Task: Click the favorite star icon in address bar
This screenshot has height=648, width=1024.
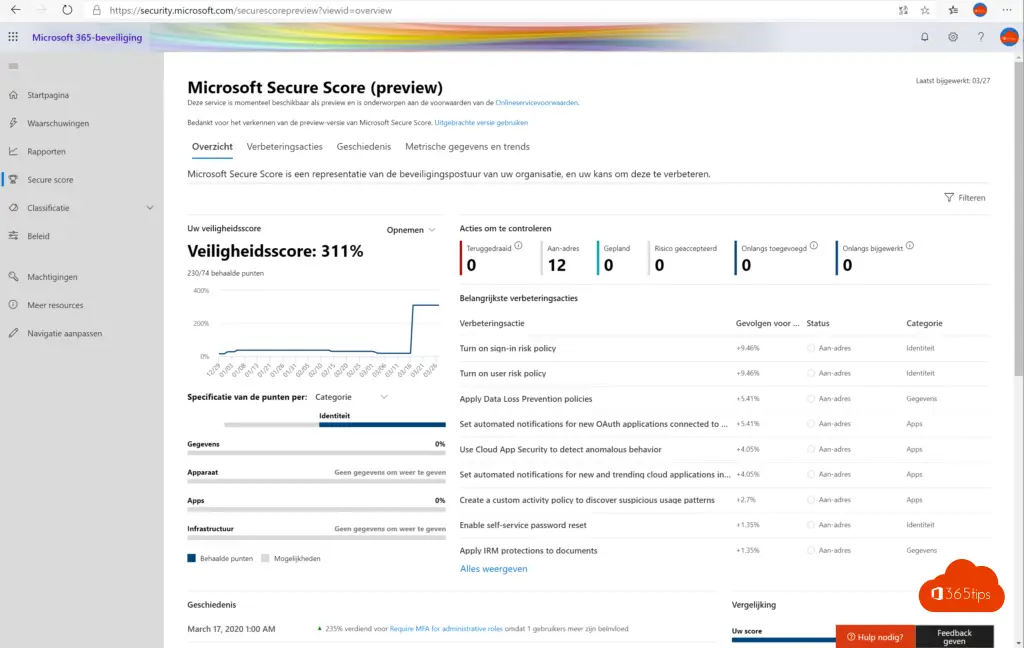Action: 925,10
